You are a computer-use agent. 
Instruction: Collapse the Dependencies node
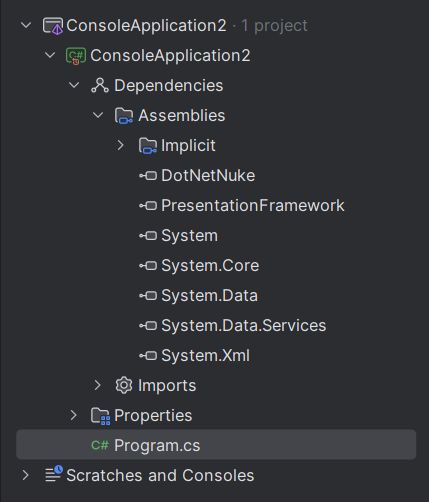tap(74, 85)
